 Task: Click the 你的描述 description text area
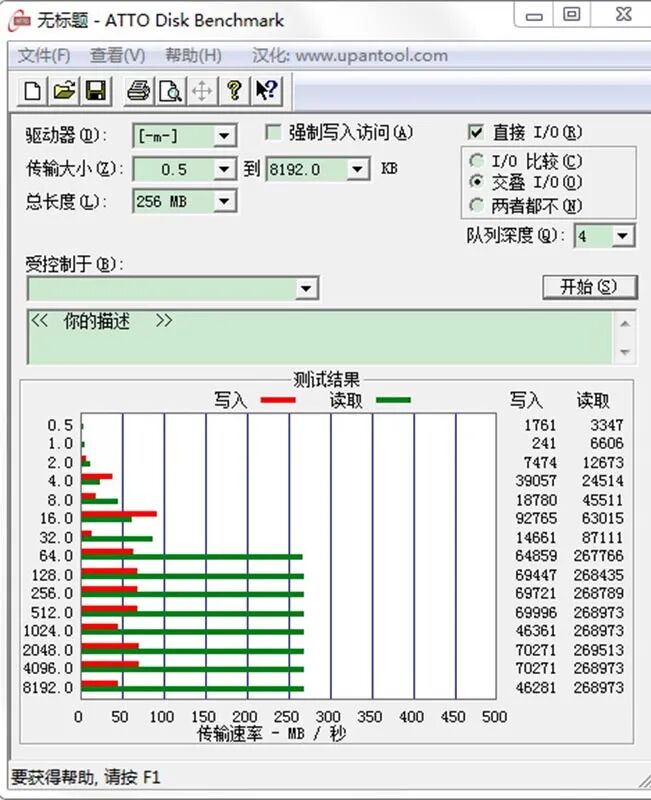319,337
